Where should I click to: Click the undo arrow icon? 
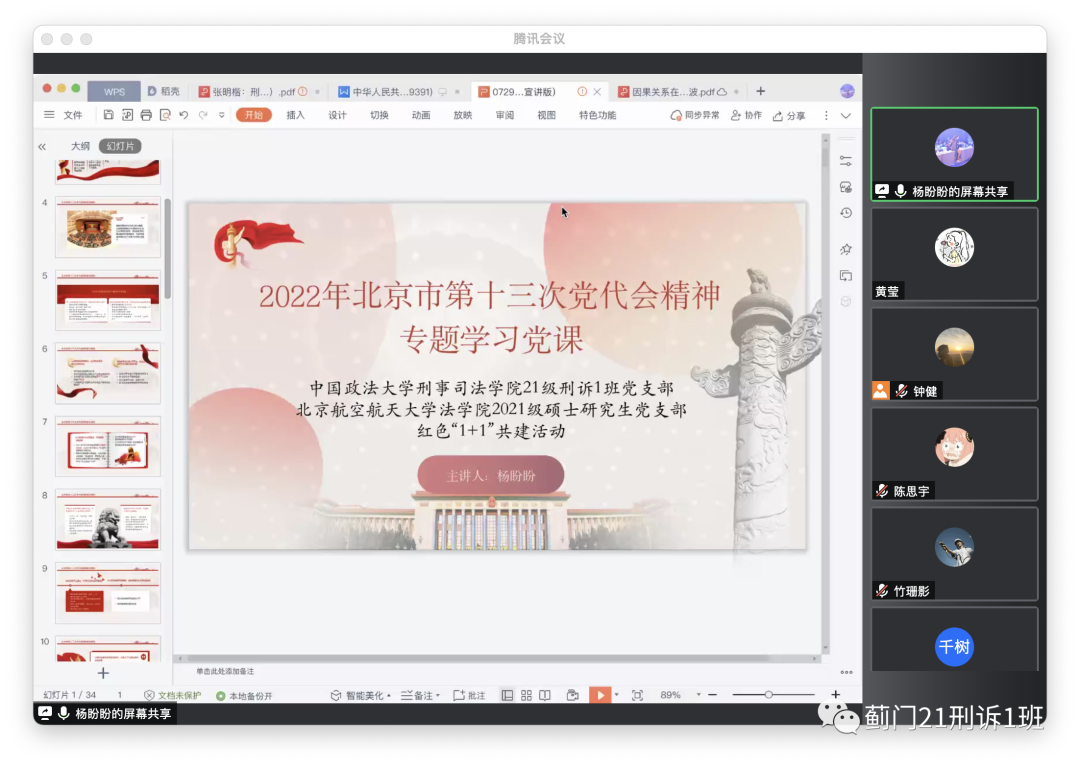[184, 115]
